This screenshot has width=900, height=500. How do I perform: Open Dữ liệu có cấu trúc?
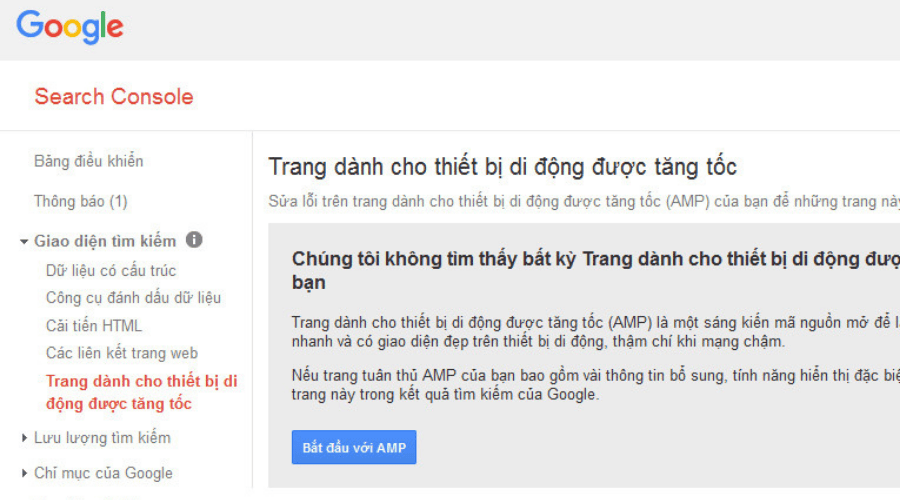pyautogui.click(x=111, y=270)
